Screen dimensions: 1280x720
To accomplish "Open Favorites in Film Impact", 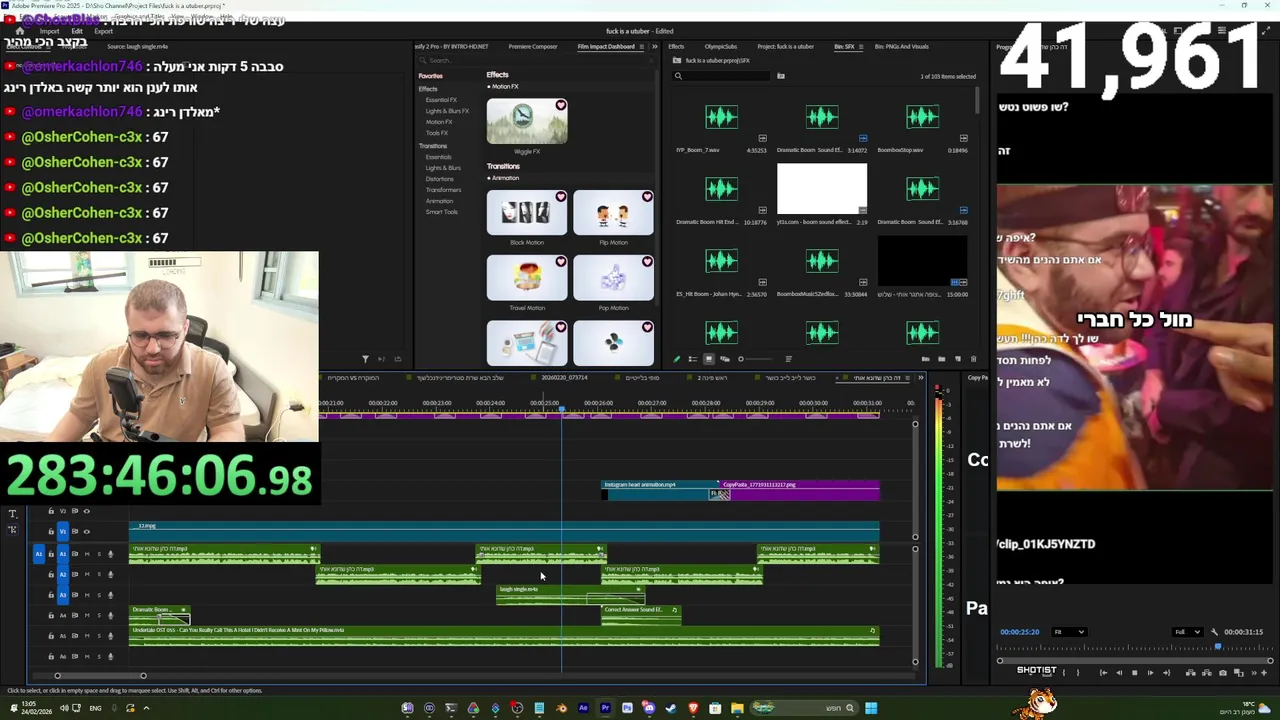I will click(430, 76).
